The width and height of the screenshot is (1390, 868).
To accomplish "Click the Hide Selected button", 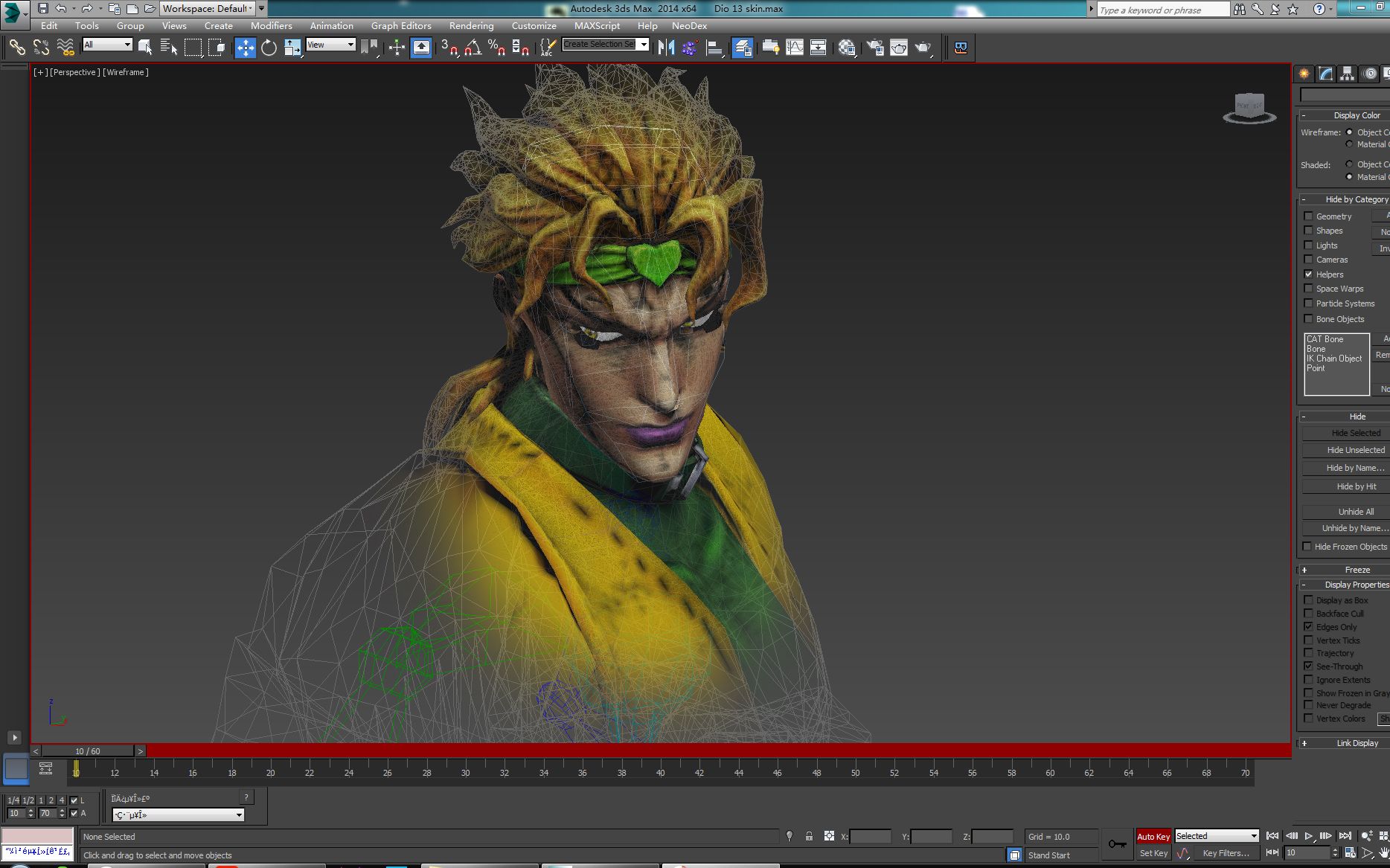I will pyautogui.click(x=1348, y=433).
